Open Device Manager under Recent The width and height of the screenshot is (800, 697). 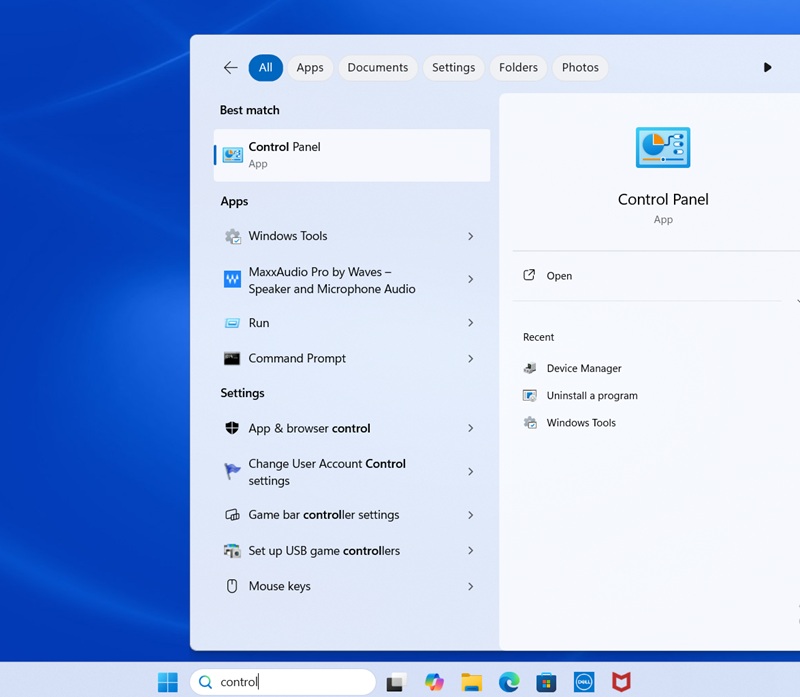click(583, 368)
